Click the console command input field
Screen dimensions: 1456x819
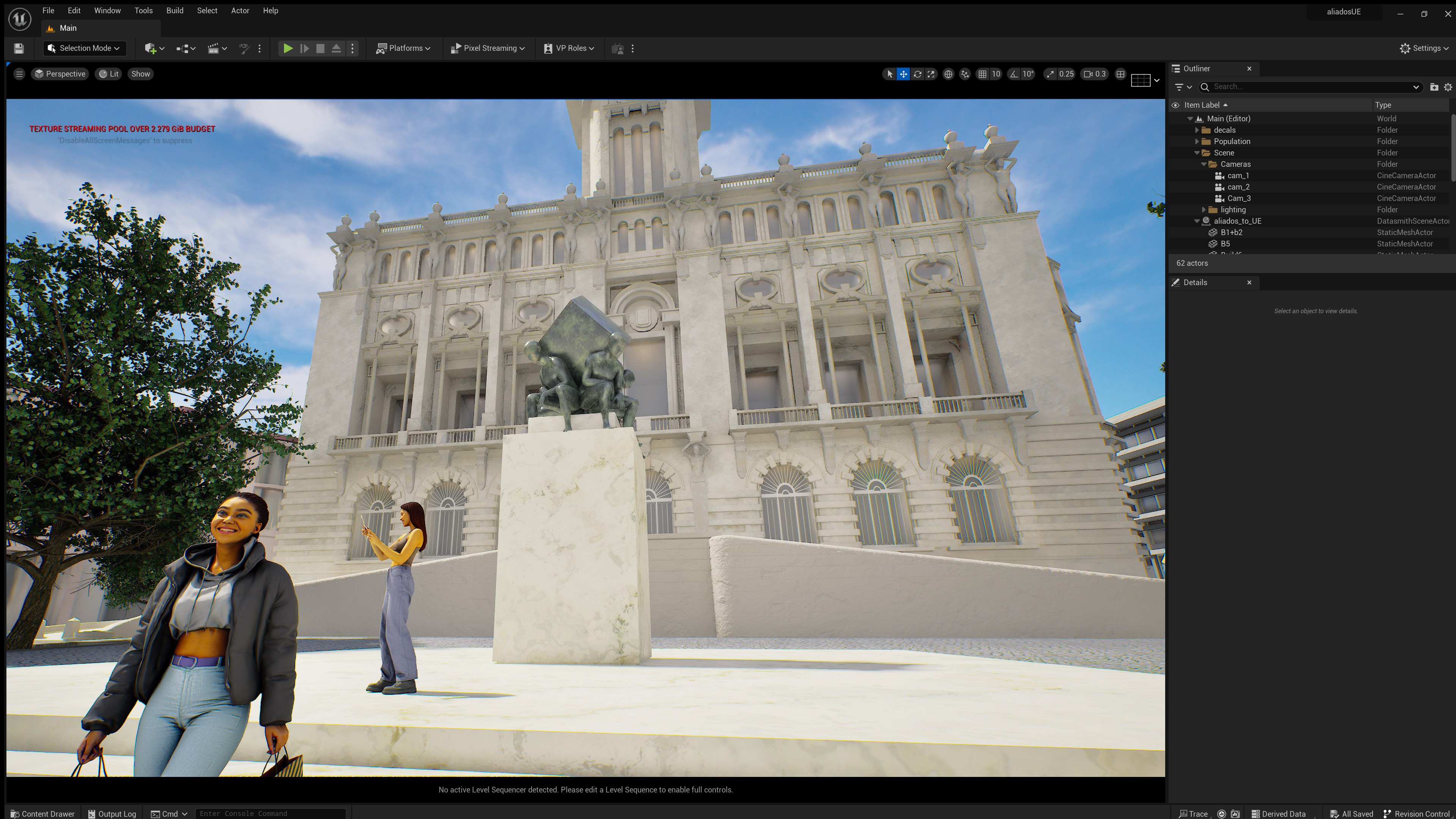pos(270,813)
